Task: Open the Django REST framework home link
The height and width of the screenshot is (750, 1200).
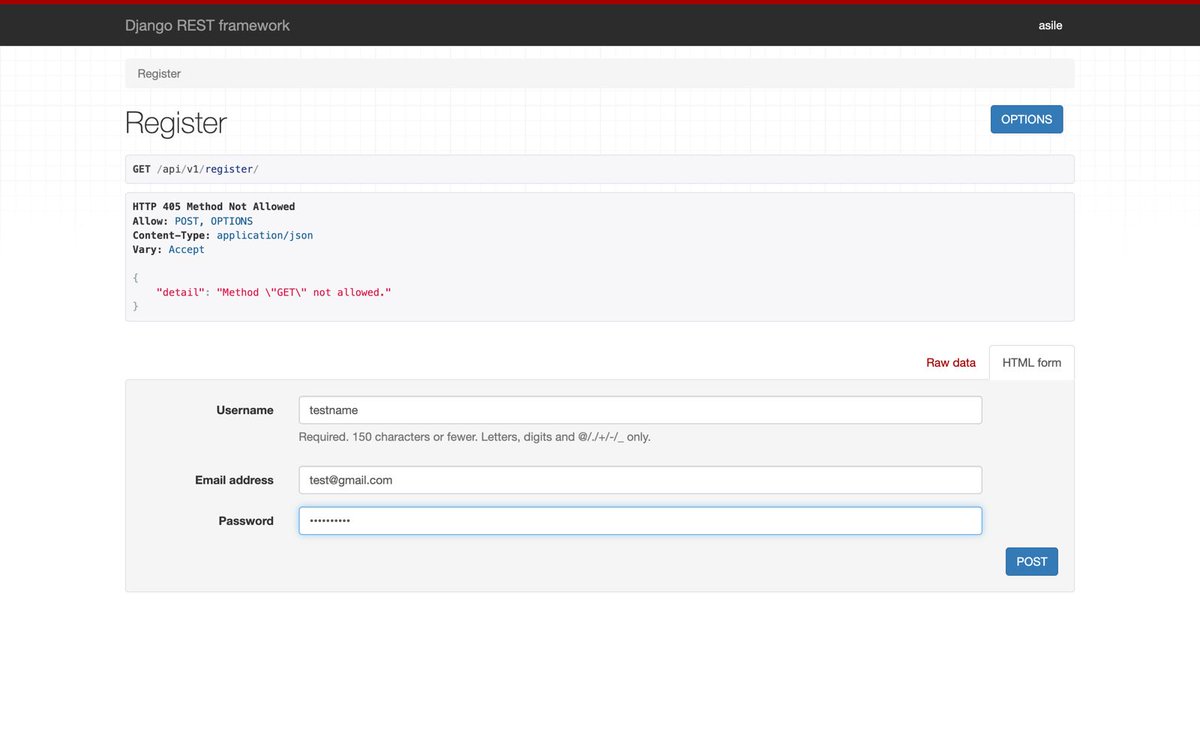Action: 207,25
